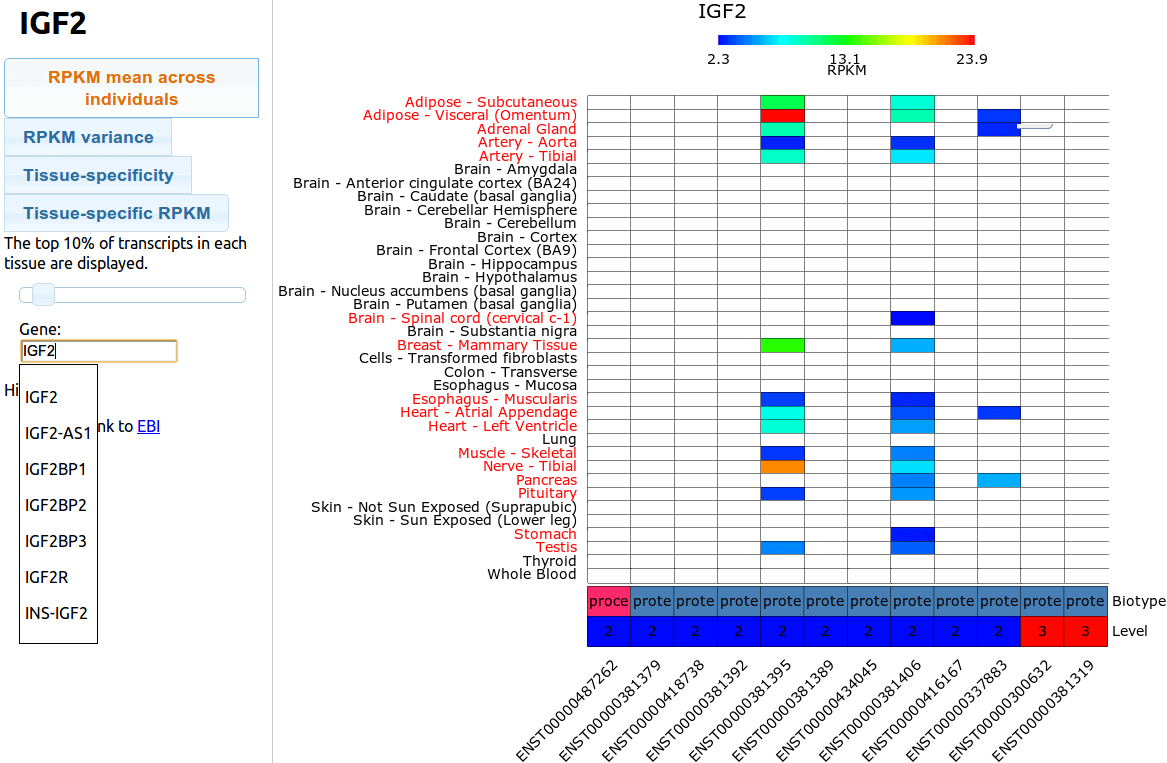Click the 'Stomach' tissue label

coord(545,534)
